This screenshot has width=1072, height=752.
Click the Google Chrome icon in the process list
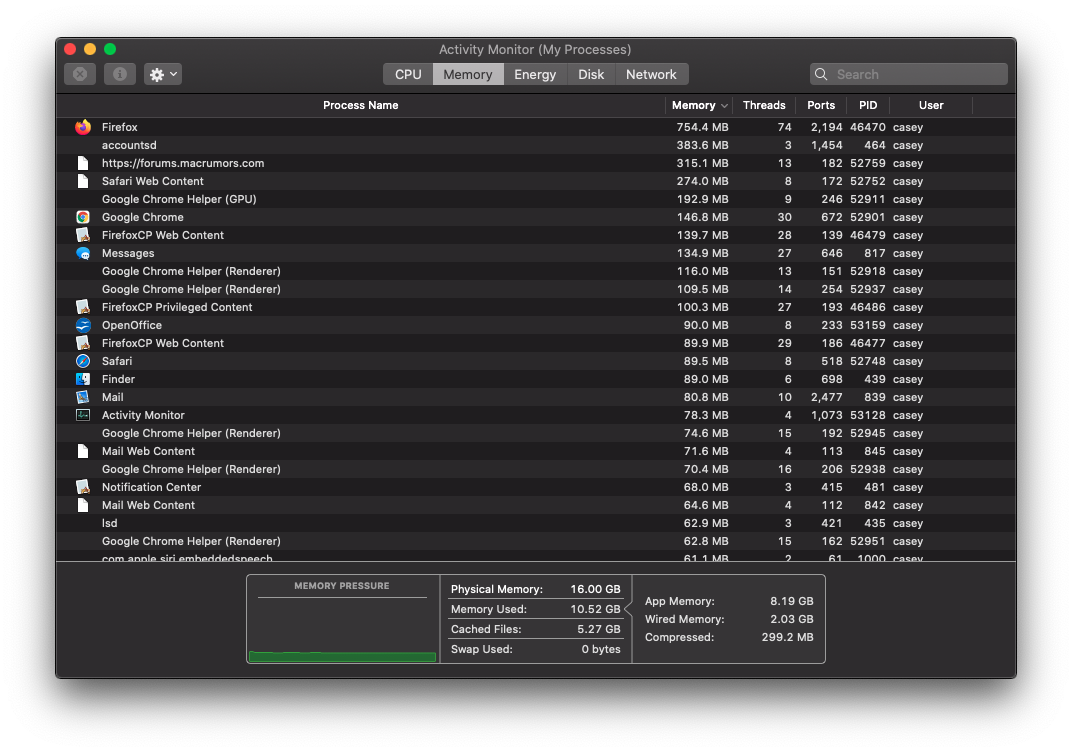pos(83,217)
